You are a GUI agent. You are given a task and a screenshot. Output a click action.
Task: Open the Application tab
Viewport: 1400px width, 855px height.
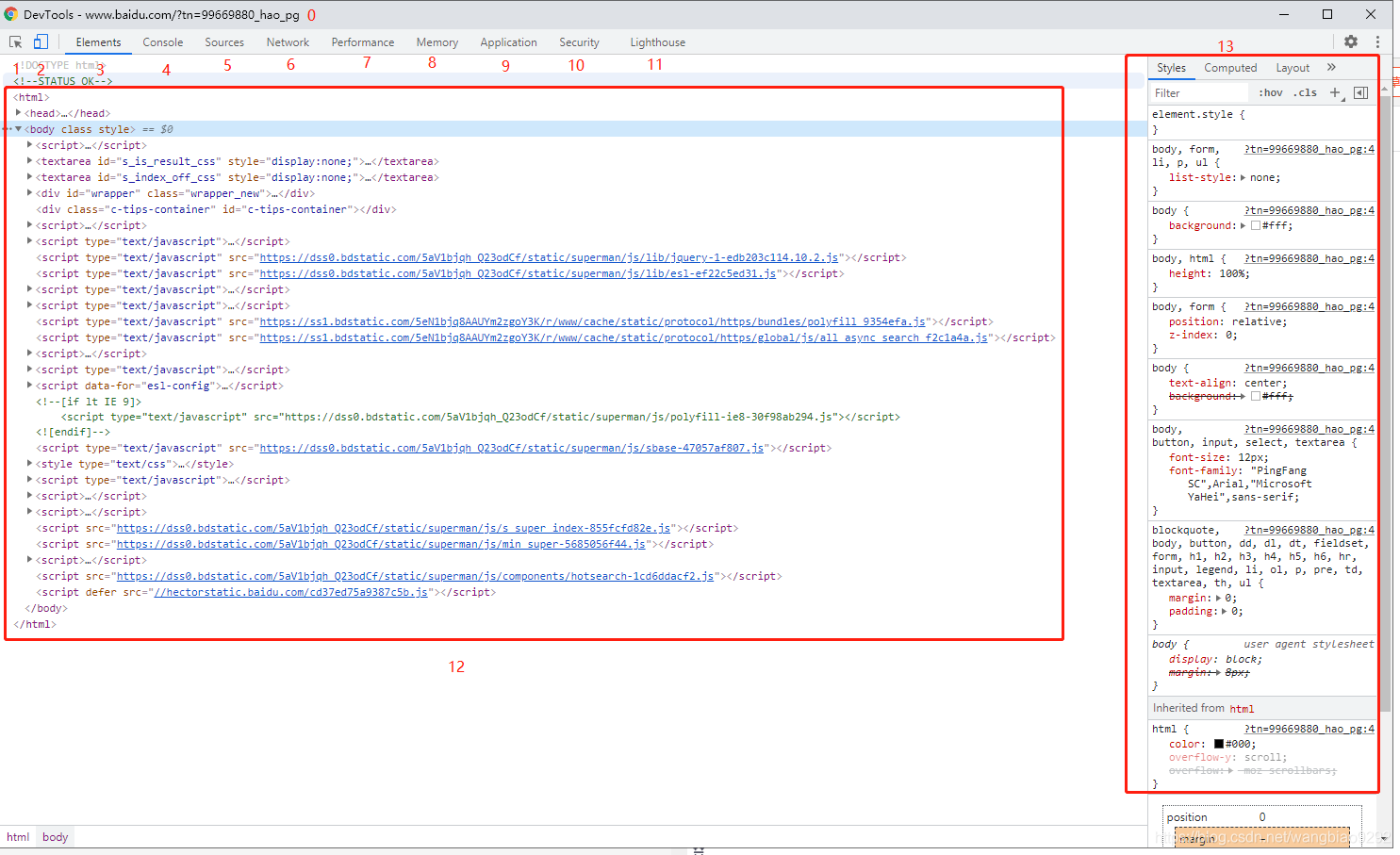coord(508,42)
